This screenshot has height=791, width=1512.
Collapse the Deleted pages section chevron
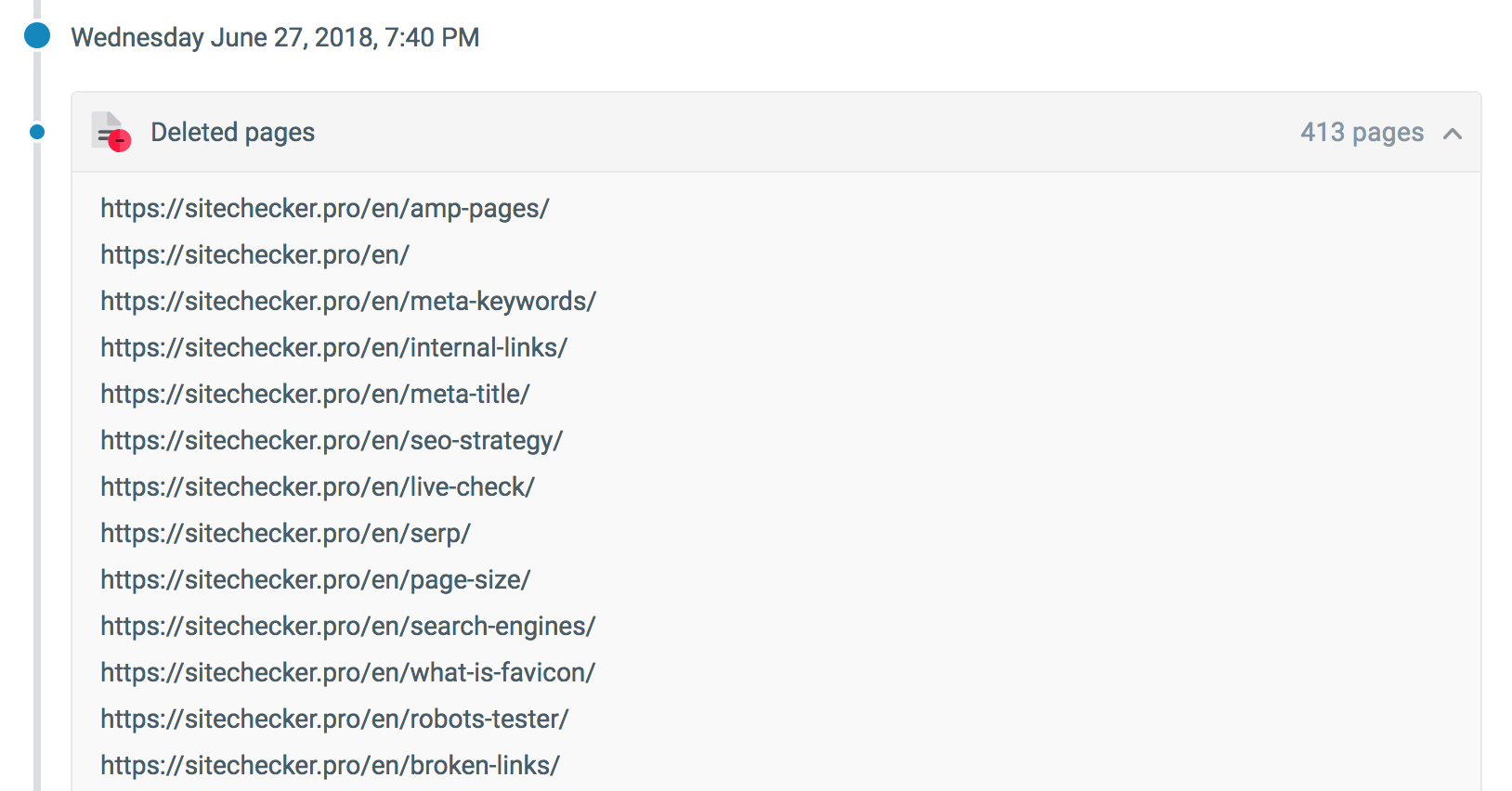tap(1453, 134)
